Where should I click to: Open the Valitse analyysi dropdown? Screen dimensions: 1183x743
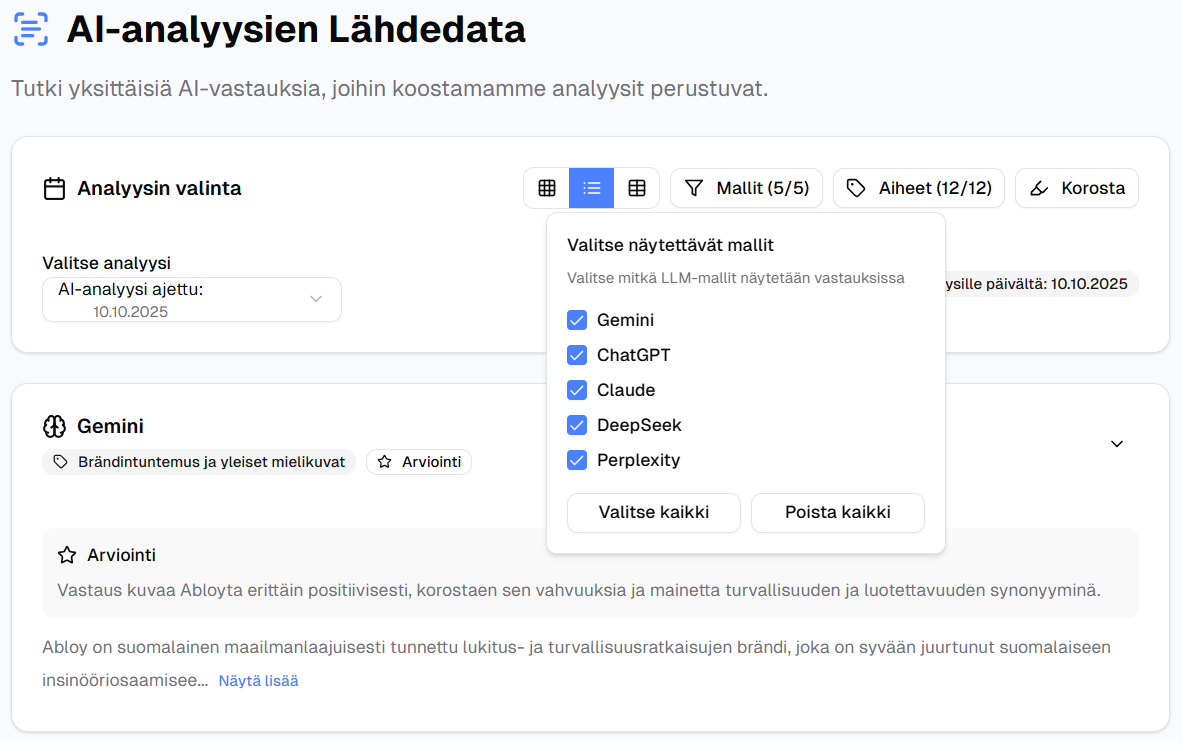point(192,300)
